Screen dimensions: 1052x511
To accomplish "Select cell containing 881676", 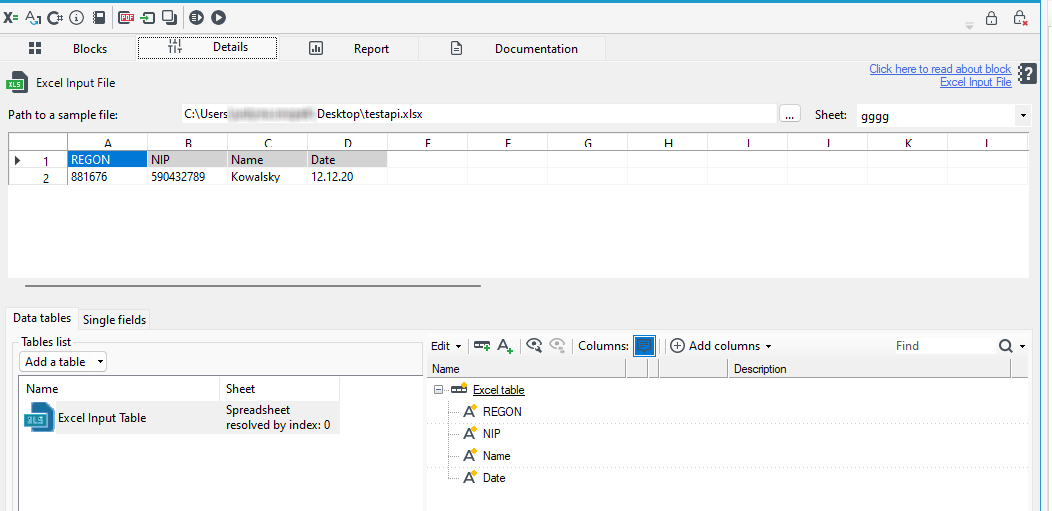I will pyautogui.click(x=107, y=176).
